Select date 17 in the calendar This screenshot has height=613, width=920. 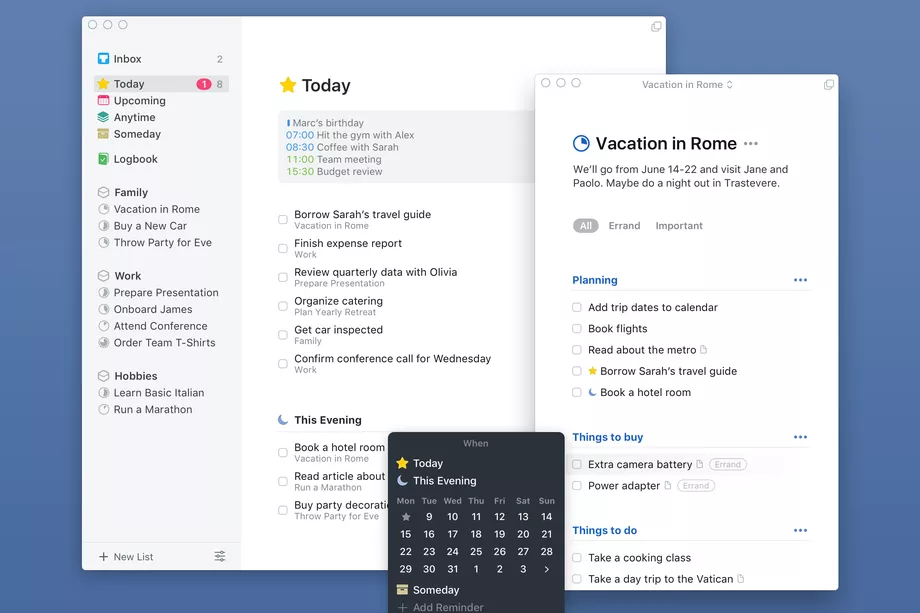pyautogui.click(x=452, y=534)
